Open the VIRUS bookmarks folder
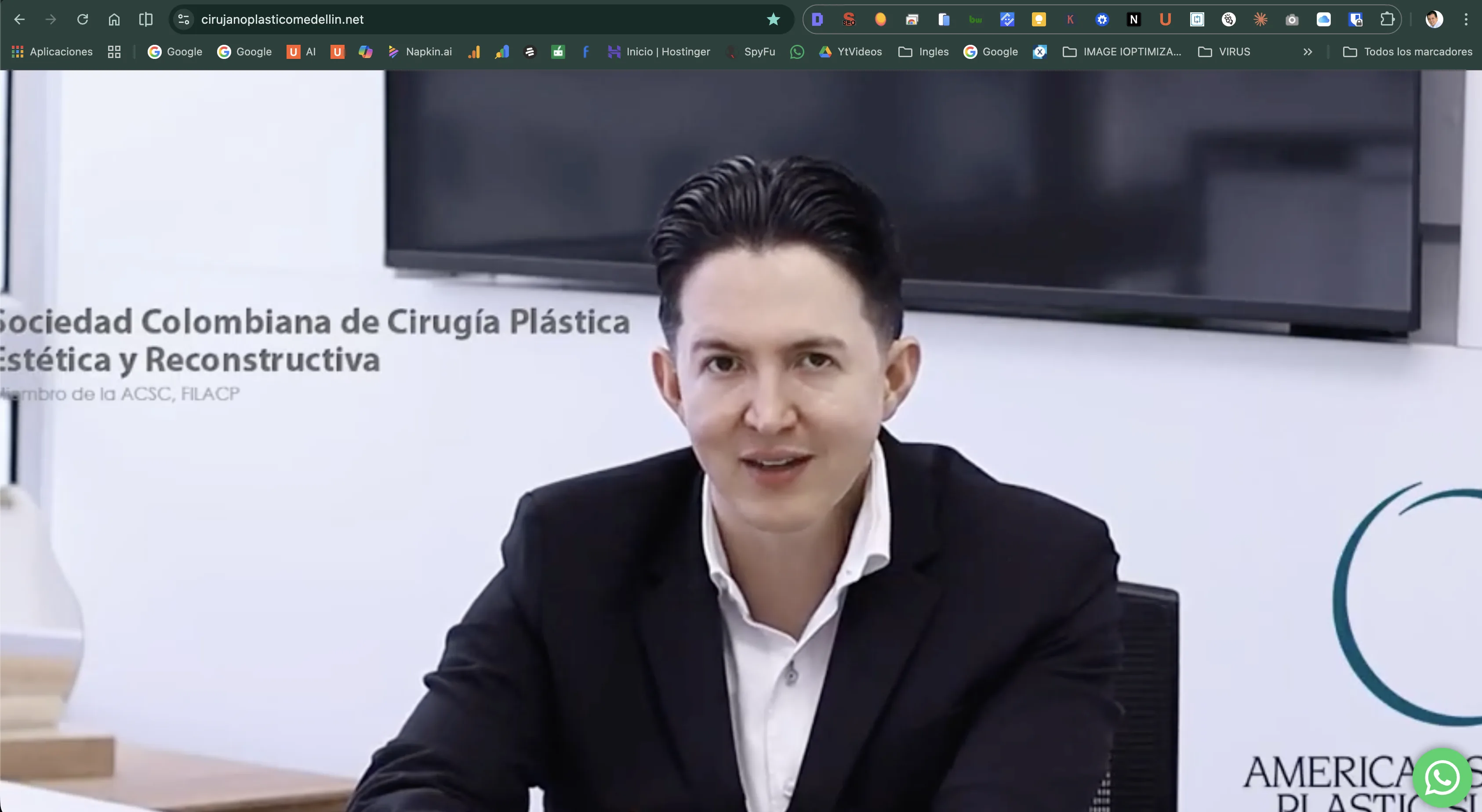Screen dimensions: 1482x812 (1224, 52)
